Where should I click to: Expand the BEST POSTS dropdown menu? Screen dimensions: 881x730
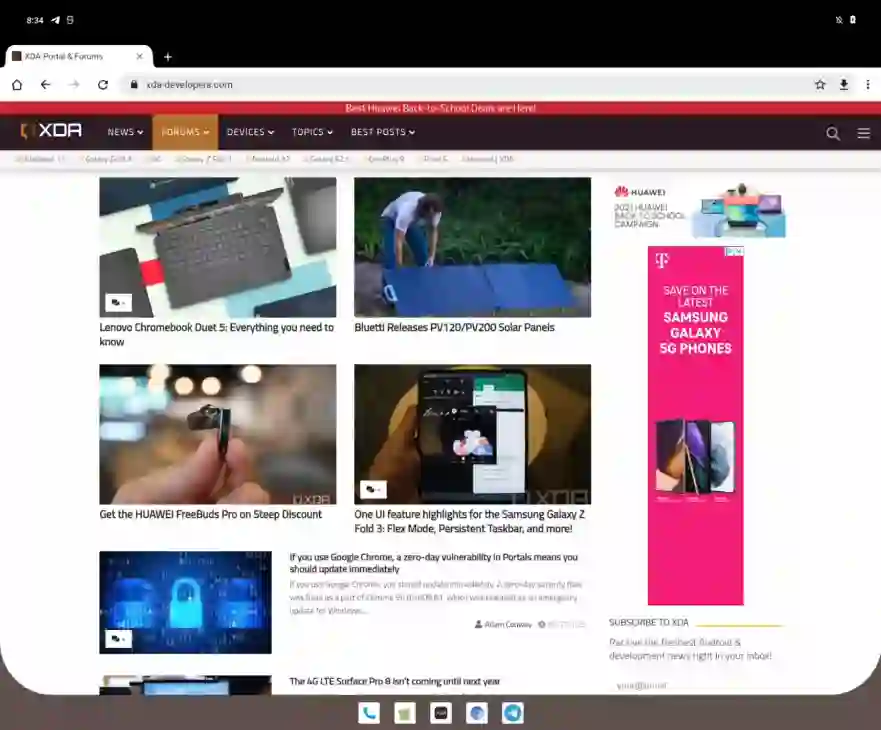[x=383, y=132]
